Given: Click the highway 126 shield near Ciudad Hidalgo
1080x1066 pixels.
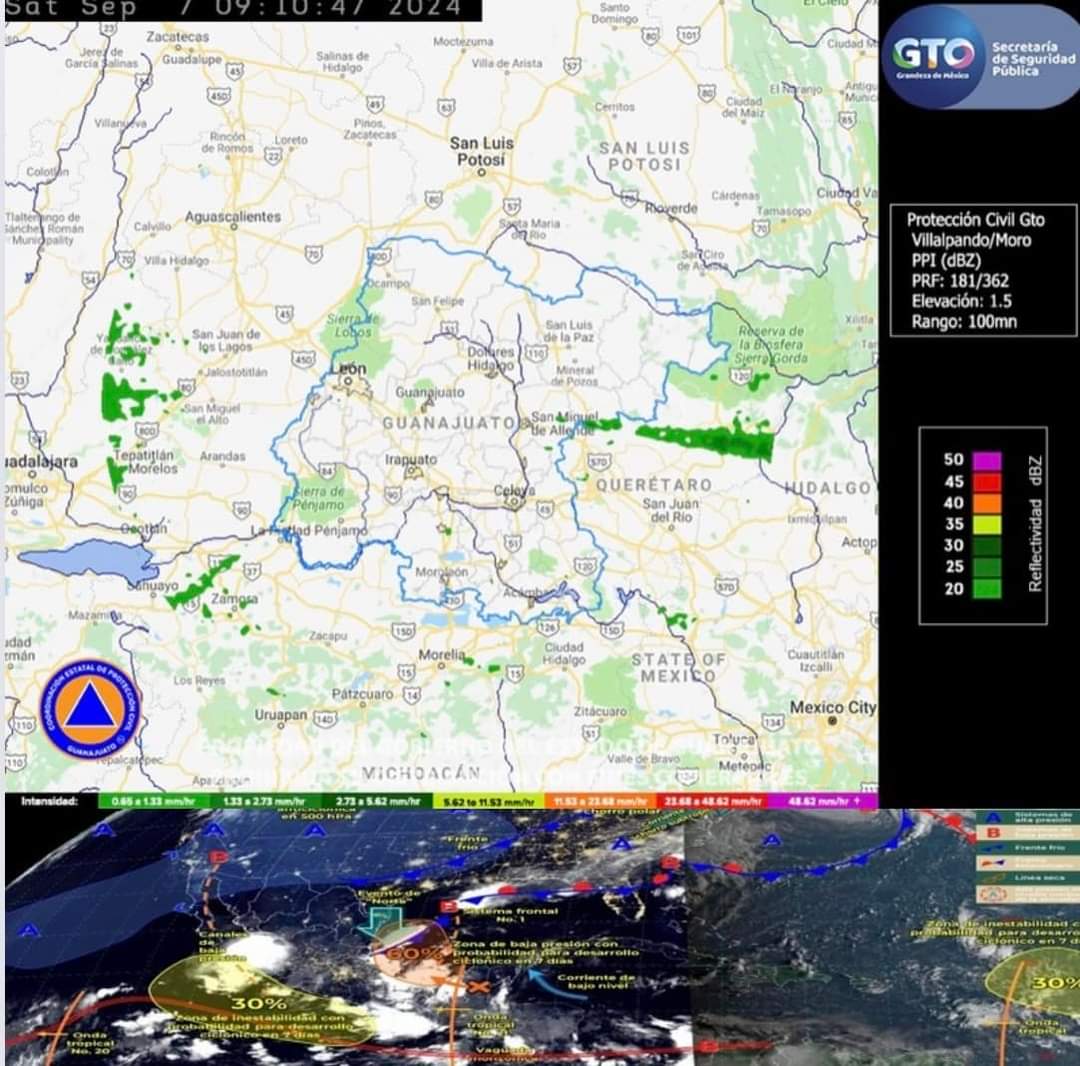Looking at the screenshot, I should click(547, 627).
